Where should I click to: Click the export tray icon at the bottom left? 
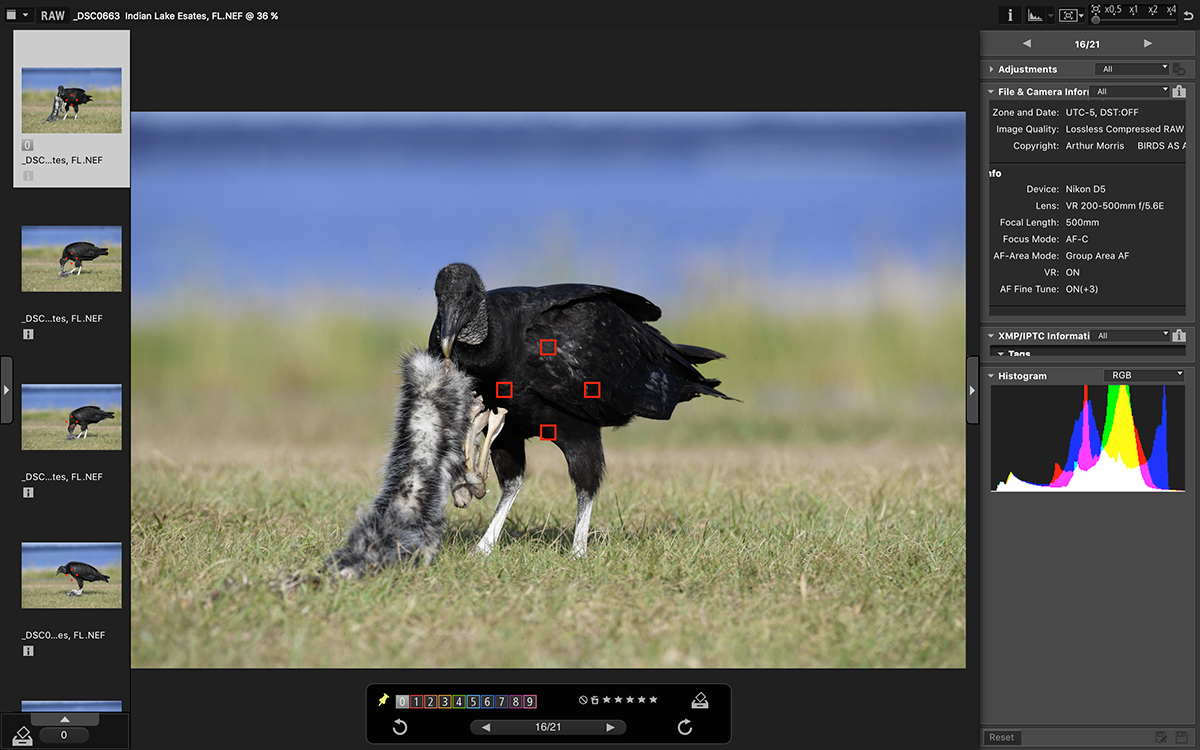coord(22,736)
